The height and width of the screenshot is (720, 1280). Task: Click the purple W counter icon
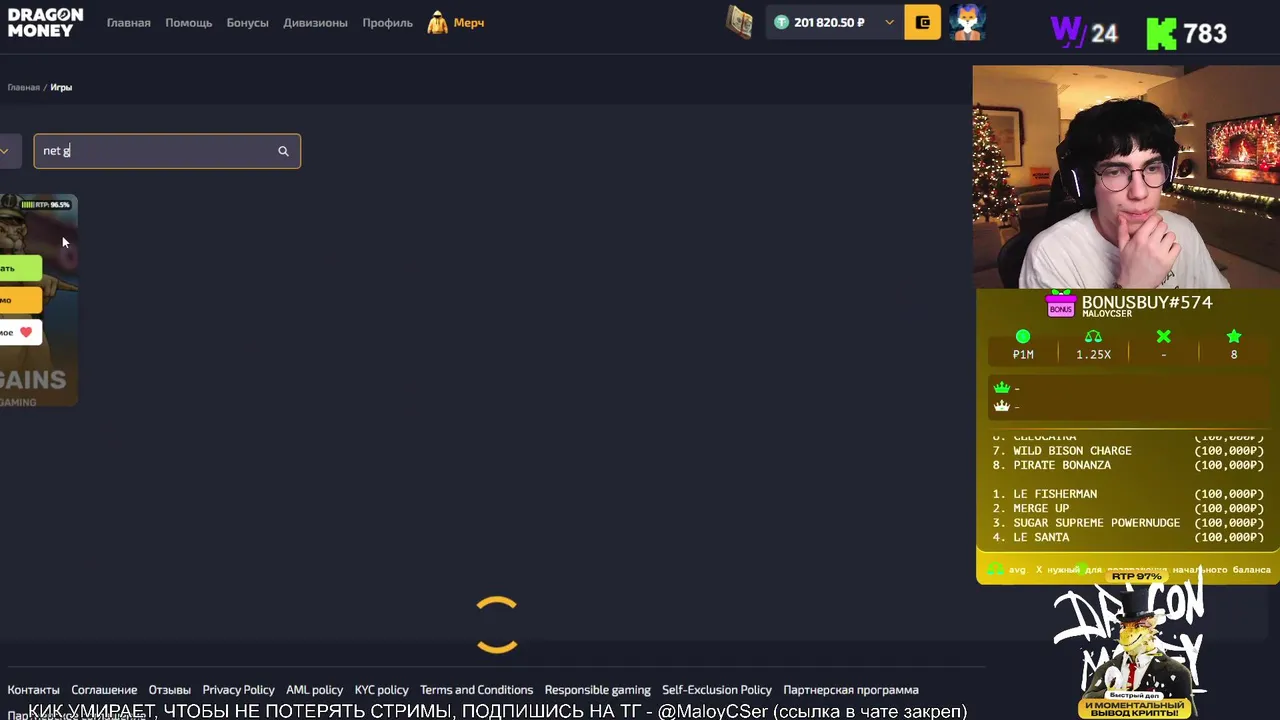click(1067, 32)
